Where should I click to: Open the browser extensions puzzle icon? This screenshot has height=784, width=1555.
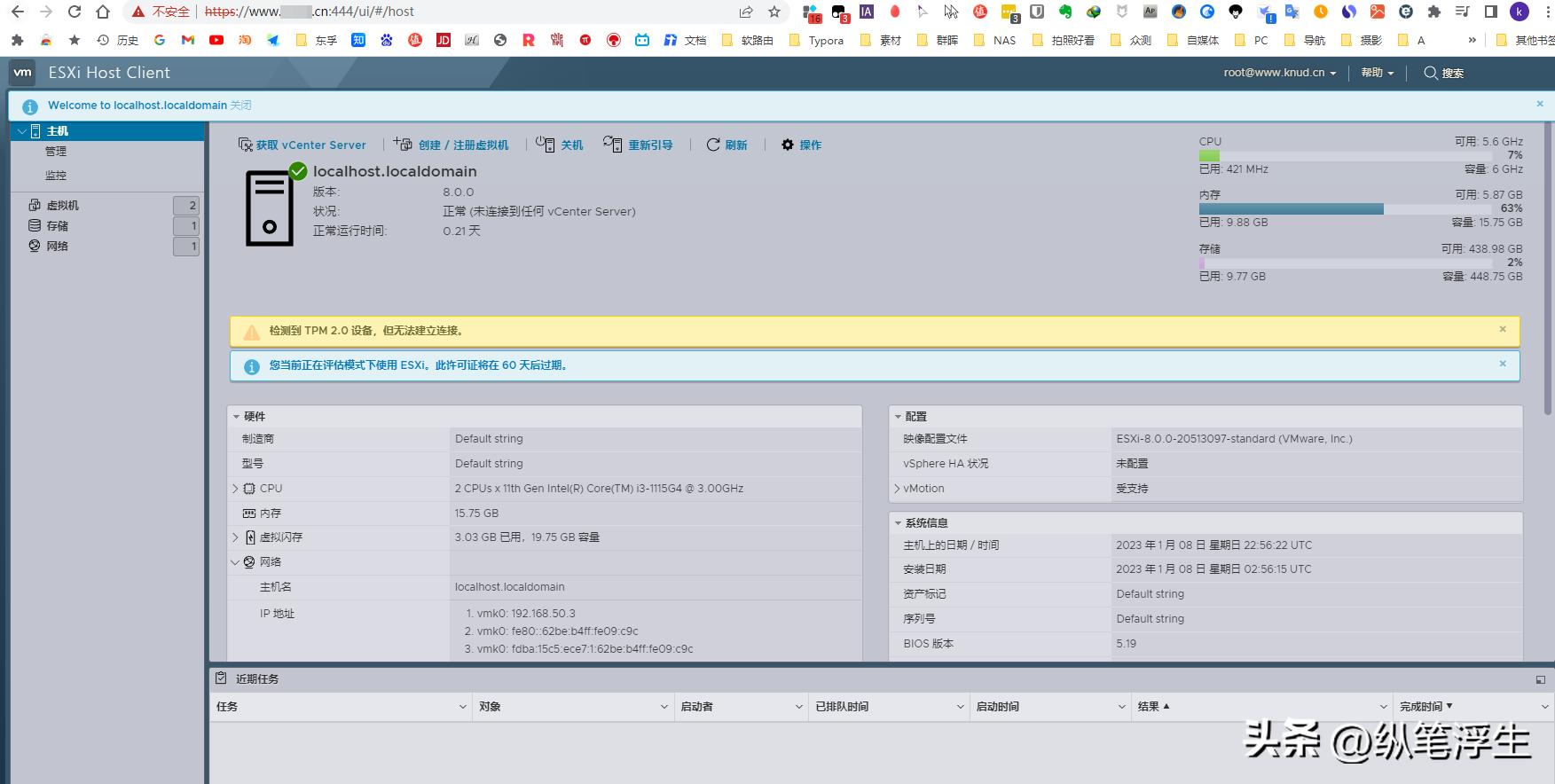point(1434,12)
